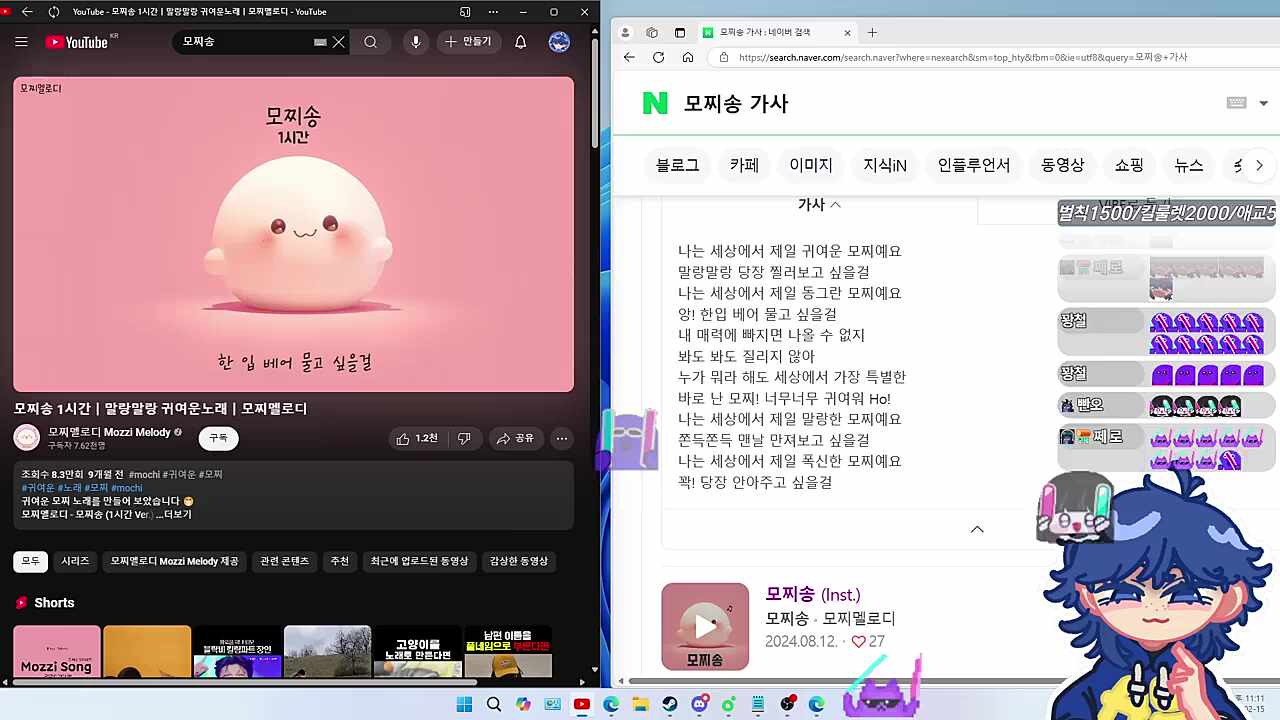Switch to the 인플루언서 search tab
The height and width of the screenshot is (720, 1280).
(x=974, y=165)
